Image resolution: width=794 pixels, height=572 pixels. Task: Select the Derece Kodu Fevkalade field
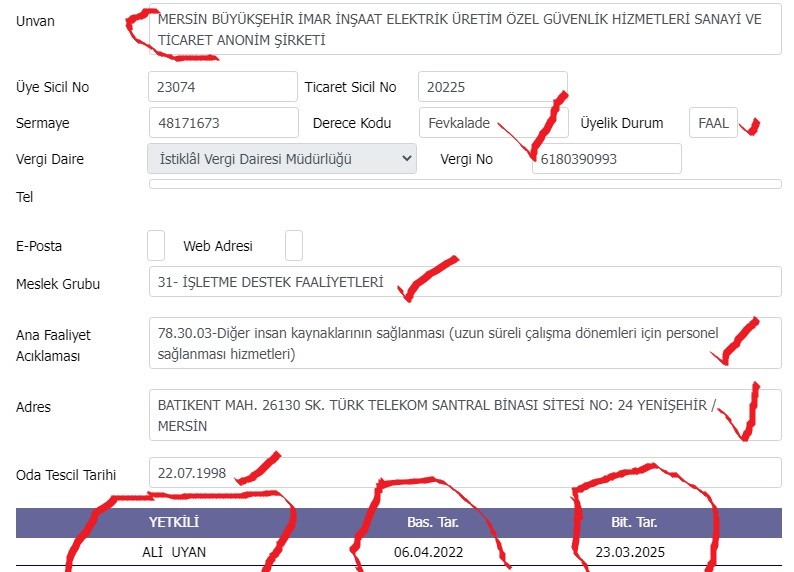494,122
